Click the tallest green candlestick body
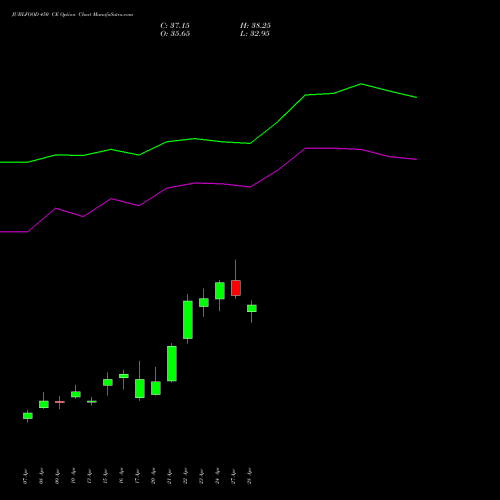Viewport: 500px width, 500px height. (x=188, y=320)
